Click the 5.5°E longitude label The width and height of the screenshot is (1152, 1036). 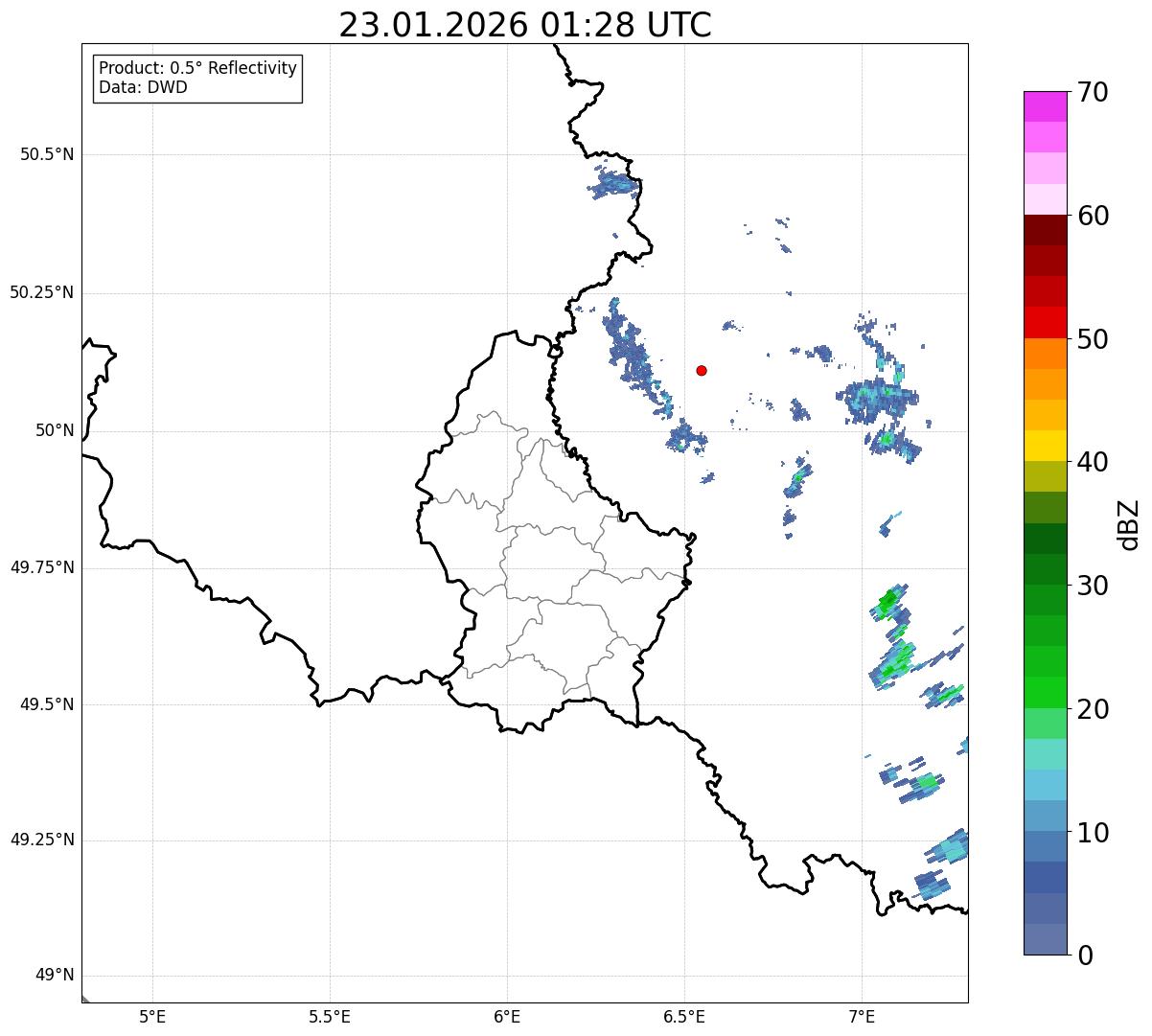click(330, 1018)
